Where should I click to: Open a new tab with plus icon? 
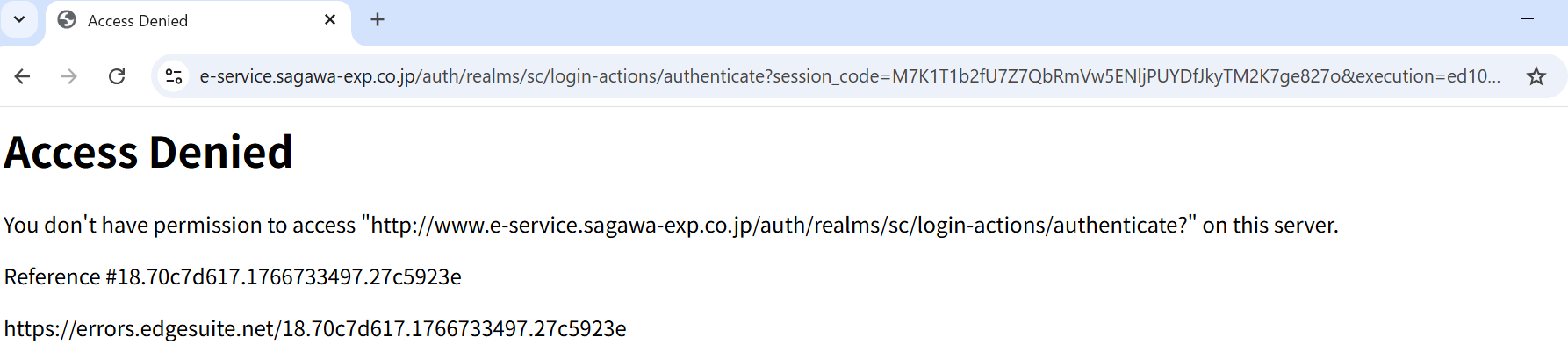(x=378, y=19)
